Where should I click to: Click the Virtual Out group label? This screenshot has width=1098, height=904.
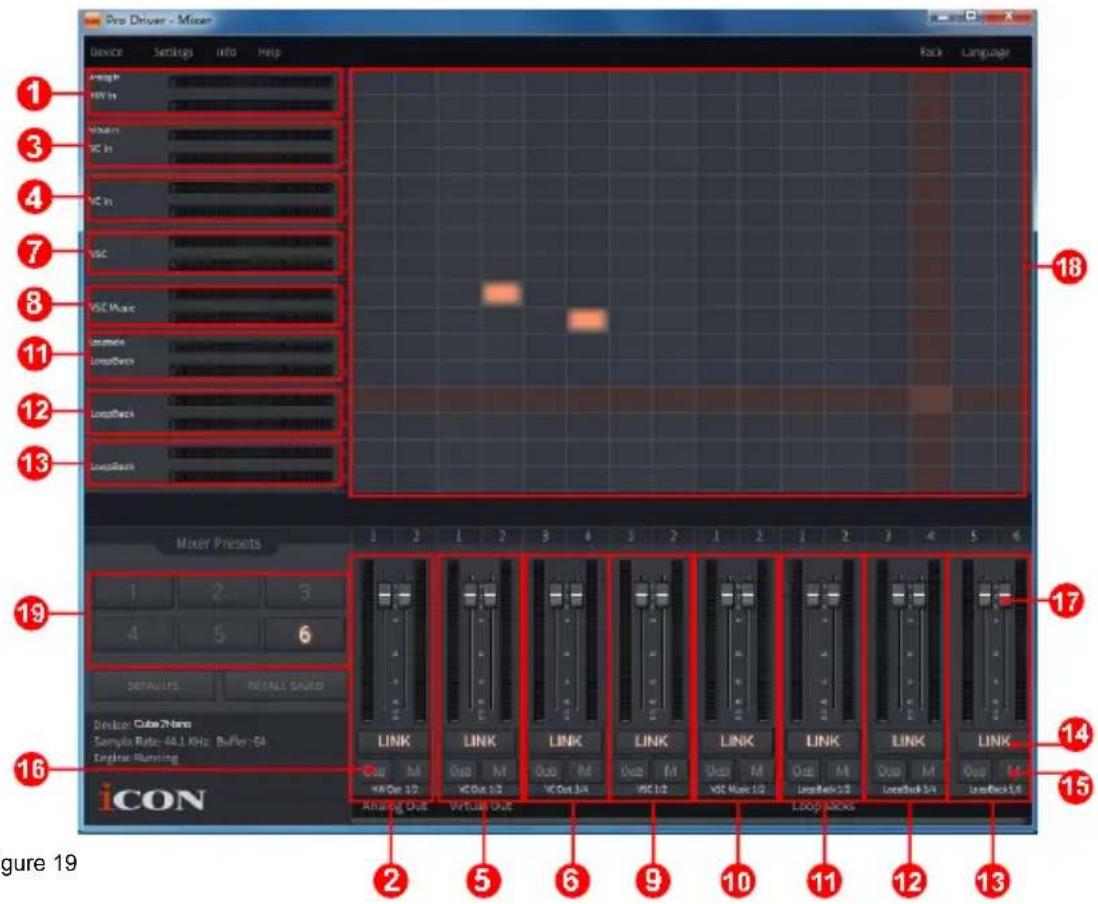pos(480,807)
